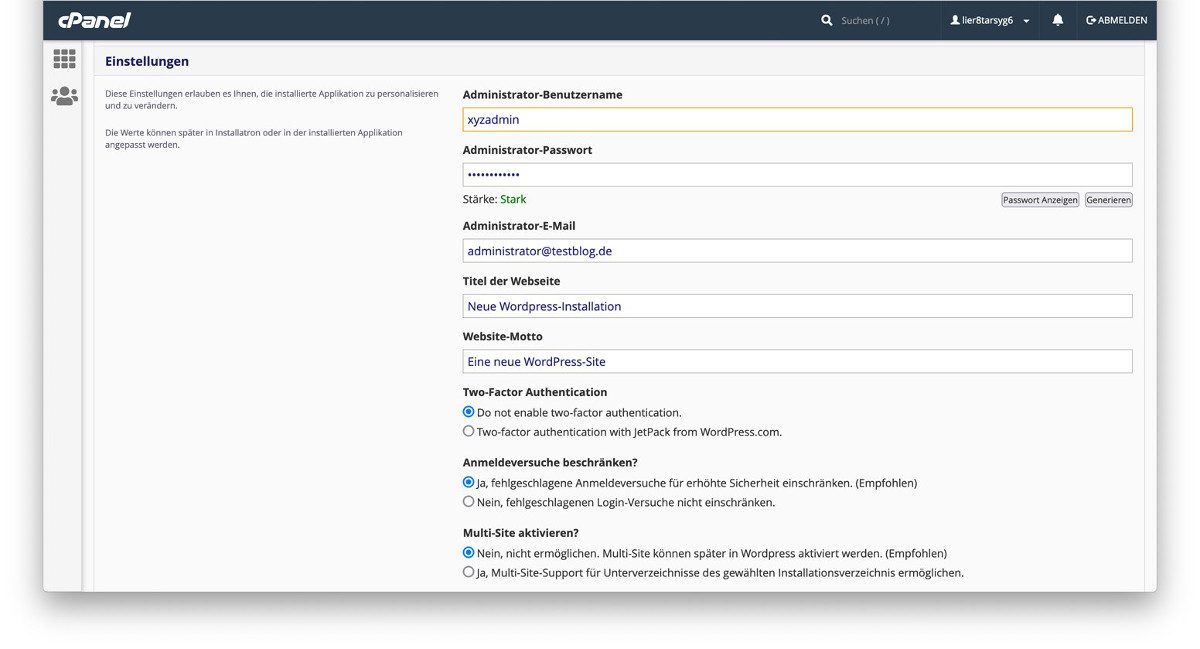Click the Administrator-Benutzername field
This screenshot has width=1200, height=649.
(797, 119)
